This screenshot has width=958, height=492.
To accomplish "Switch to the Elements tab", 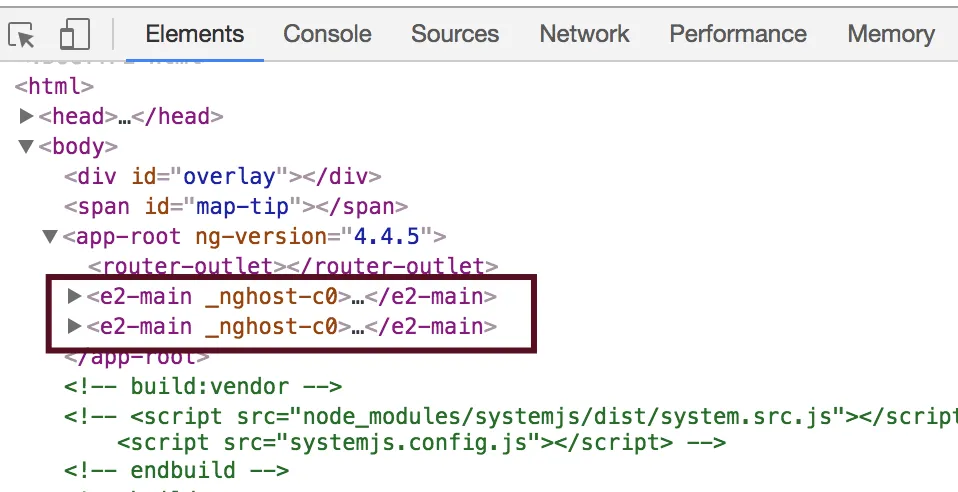I will coord(195,34).
